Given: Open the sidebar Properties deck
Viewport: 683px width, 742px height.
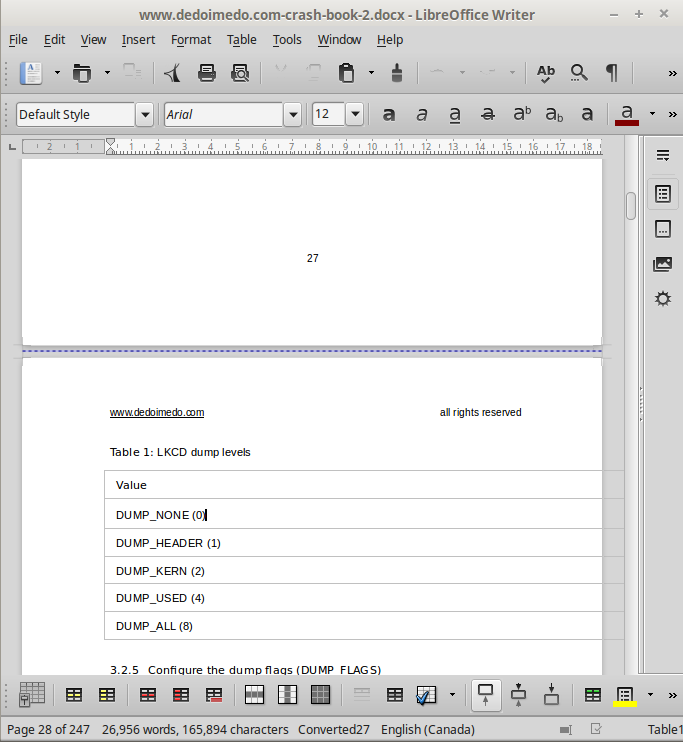Looking at the screenshot, I should pyautogui.click(x=663, y=194).
